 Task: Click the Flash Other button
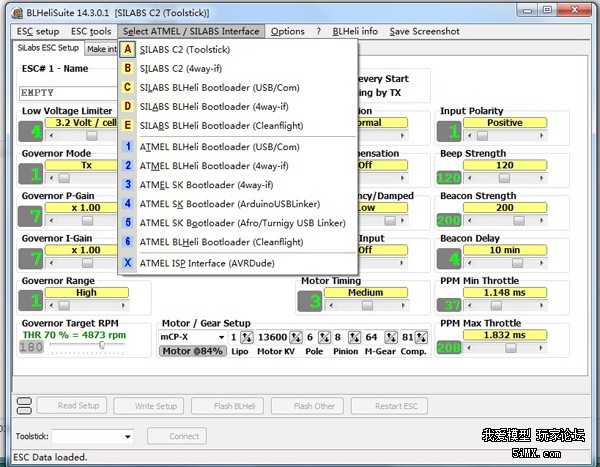pyautogui.click(x=307, y=406)
